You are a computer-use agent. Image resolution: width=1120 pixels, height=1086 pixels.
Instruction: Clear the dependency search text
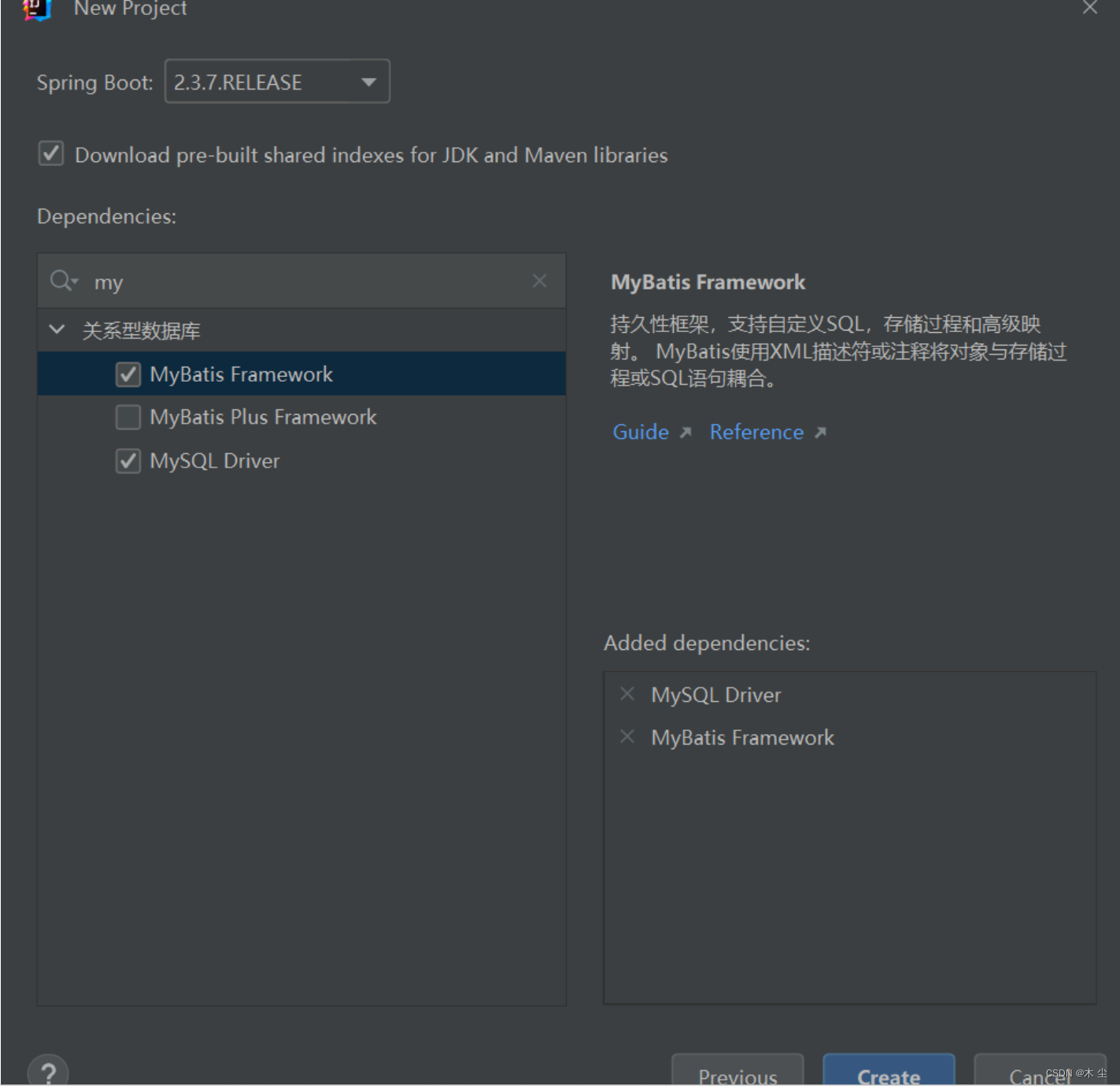pos(539,281)
